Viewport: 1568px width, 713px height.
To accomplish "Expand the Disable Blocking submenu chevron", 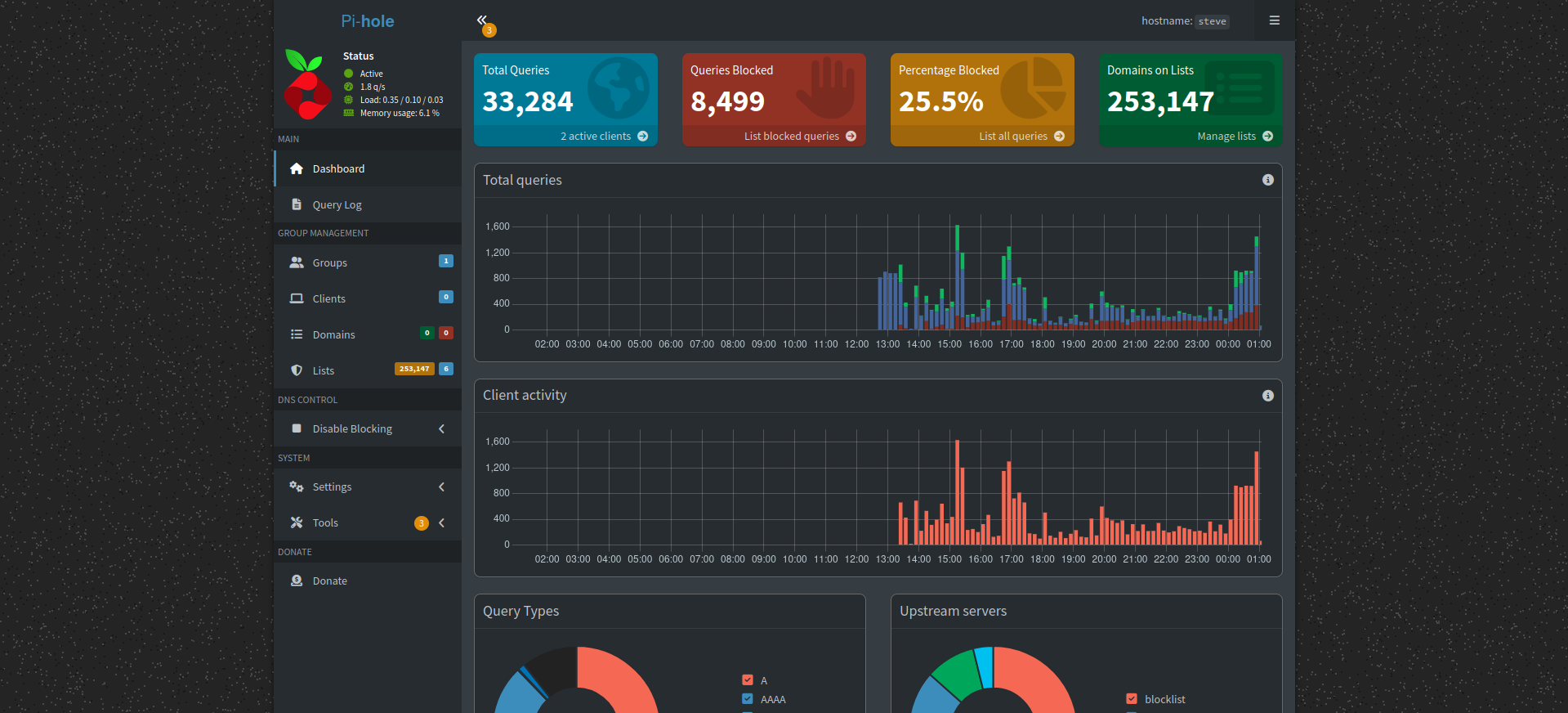I will tap(442, 428).
